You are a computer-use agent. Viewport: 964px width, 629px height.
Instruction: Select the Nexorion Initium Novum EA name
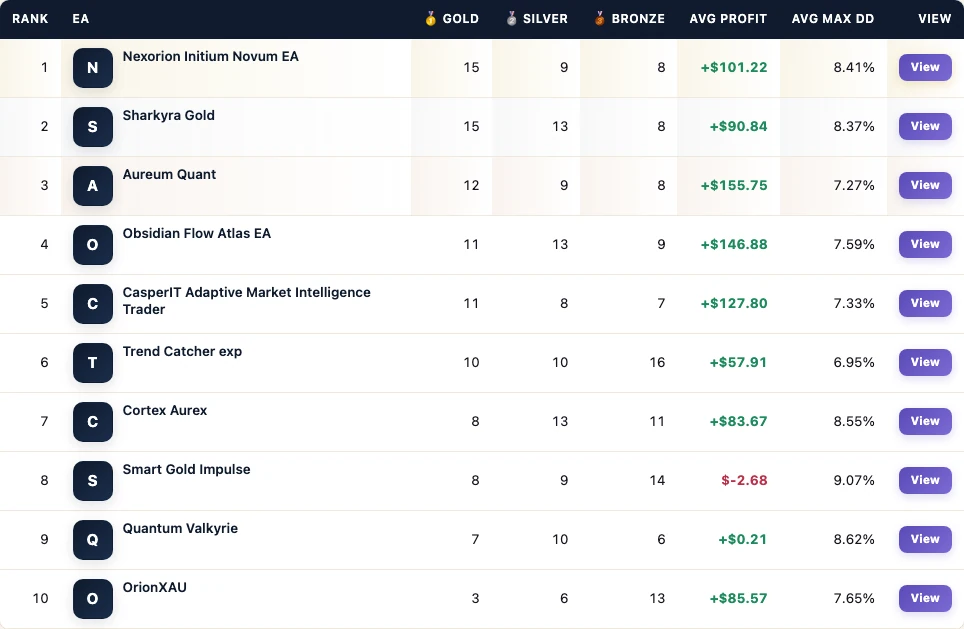(x=211, y=57)
